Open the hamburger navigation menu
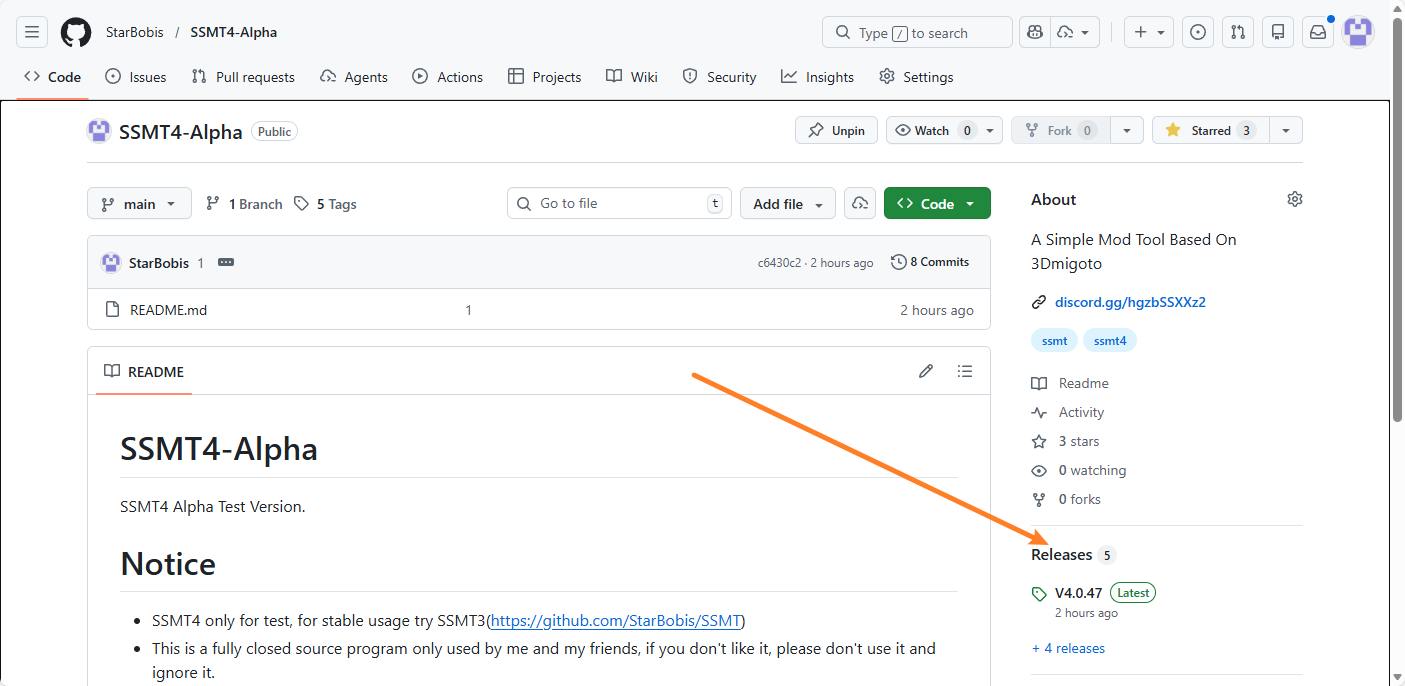The image size is (1405, 686). (32, 32)
